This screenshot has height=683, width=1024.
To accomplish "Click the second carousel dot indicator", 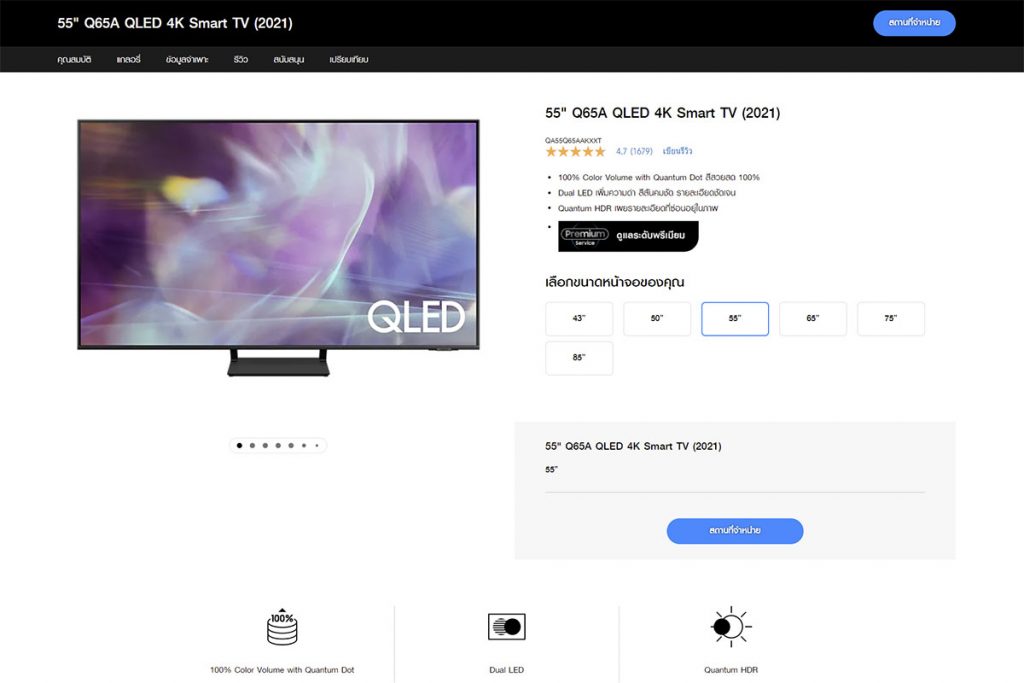I will click(252, 445).
